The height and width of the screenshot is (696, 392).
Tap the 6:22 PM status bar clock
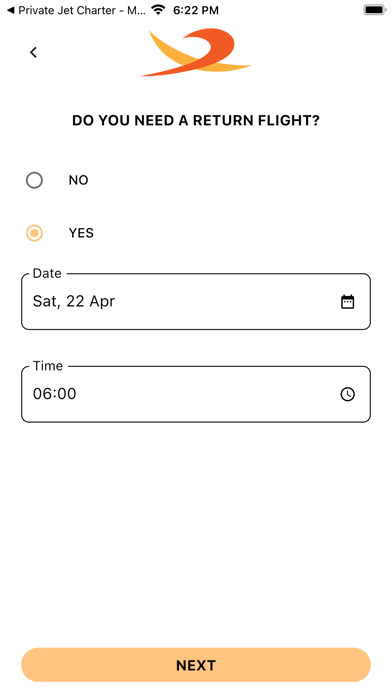click(x=196, y=10)
